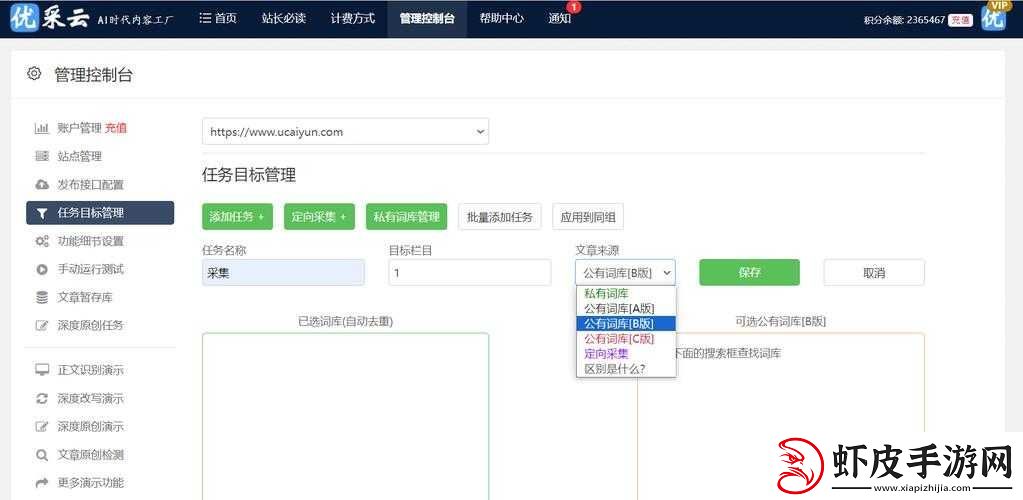The image size is (1023, 500).
Task: Choose 公有词库[A版] from the dropdown list
Action: [x=626, y=309]
